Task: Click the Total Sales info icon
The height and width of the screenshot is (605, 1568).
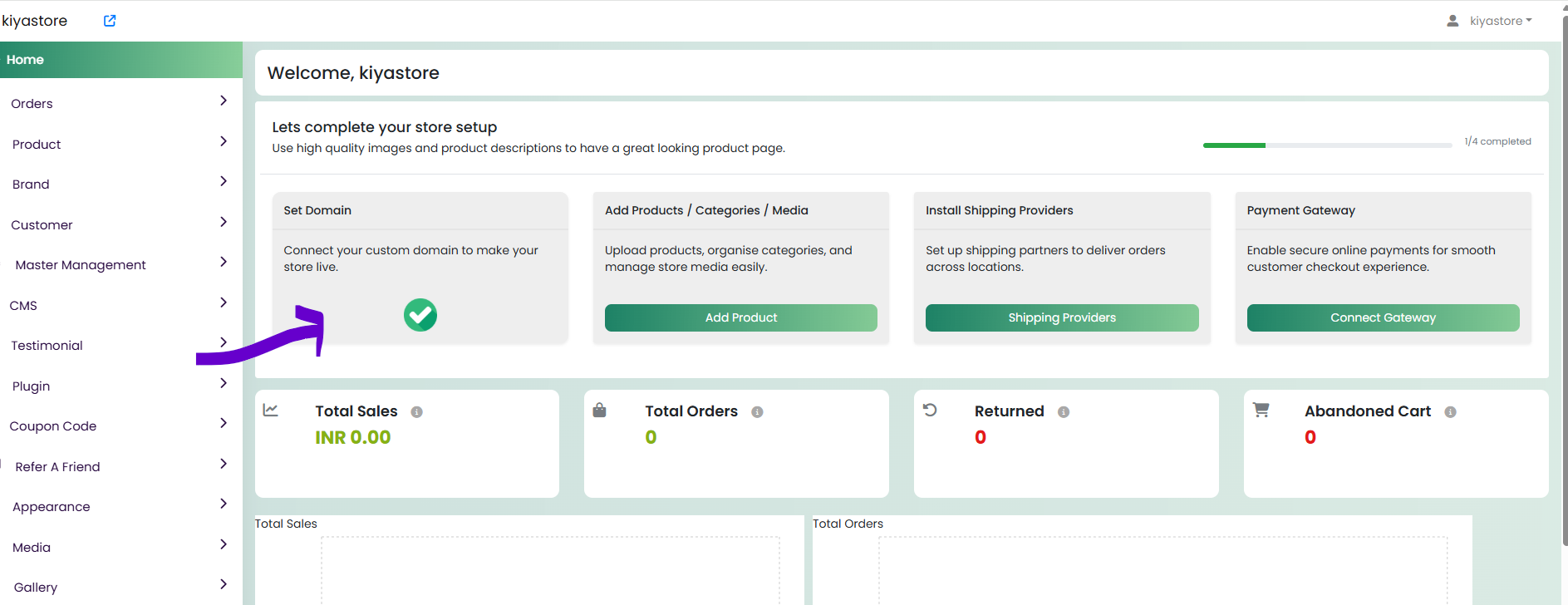Action: (x=417, y=412)
